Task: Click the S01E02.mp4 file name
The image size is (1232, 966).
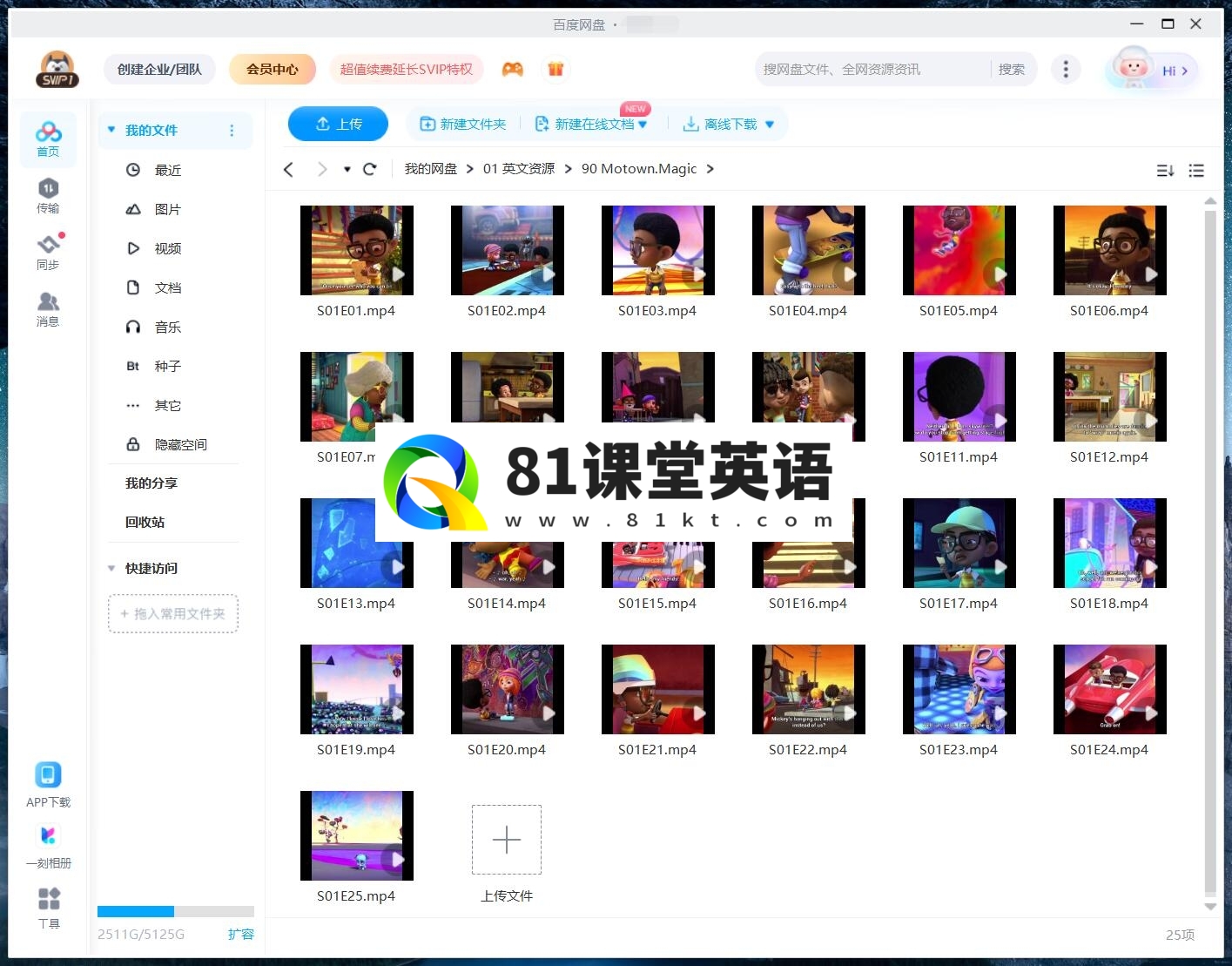Action: (507, 310)
